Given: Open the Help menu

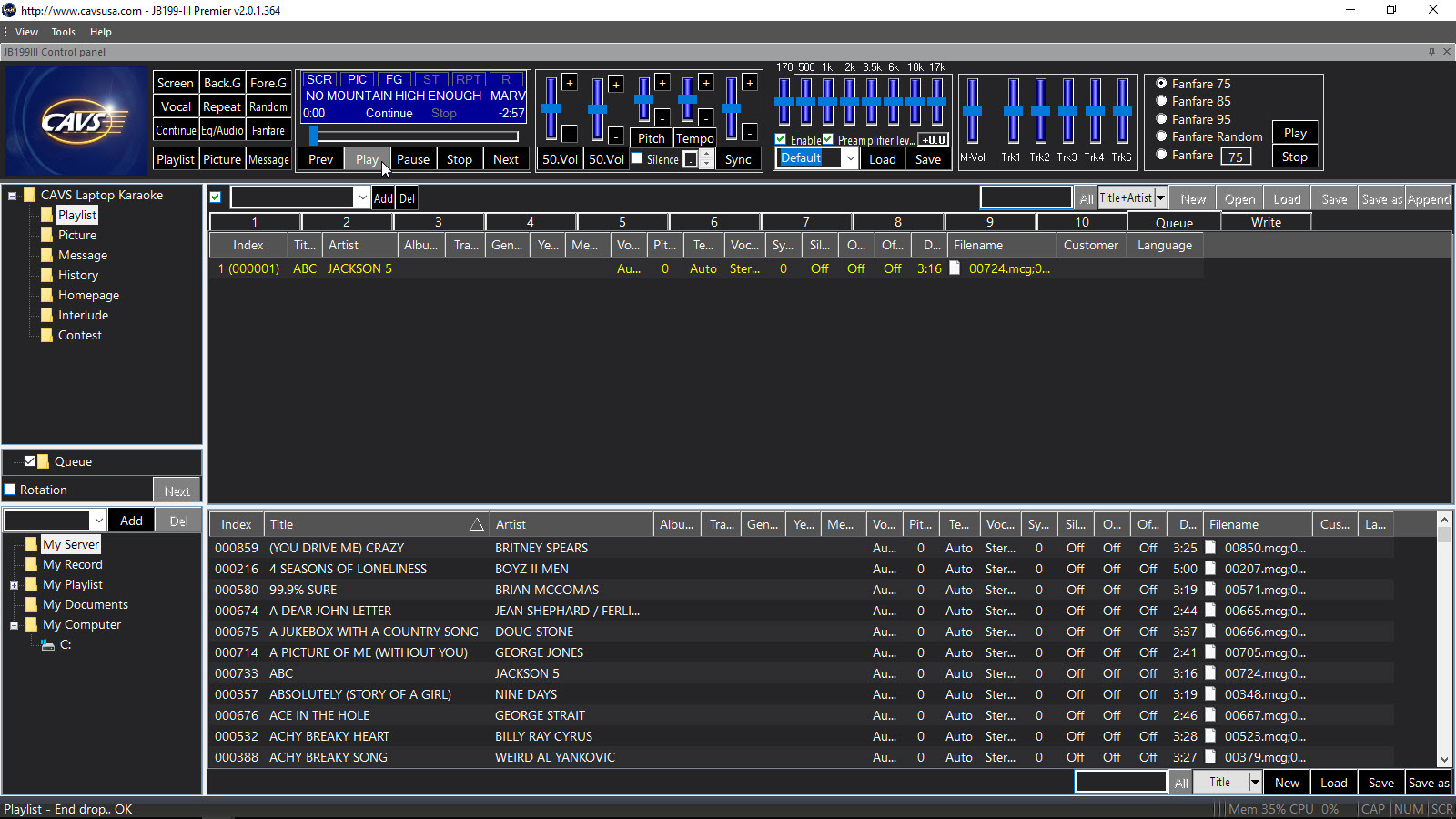Looking at the screenshot, I should pos(100,32).
